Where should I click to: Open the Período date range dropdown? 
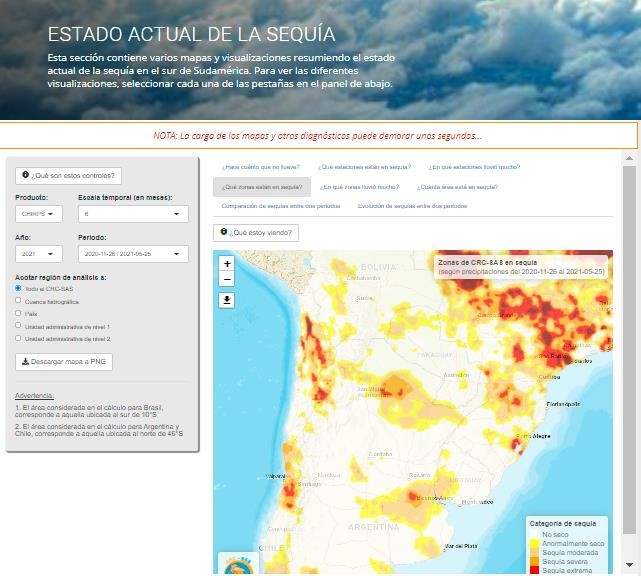pos(132,254)
